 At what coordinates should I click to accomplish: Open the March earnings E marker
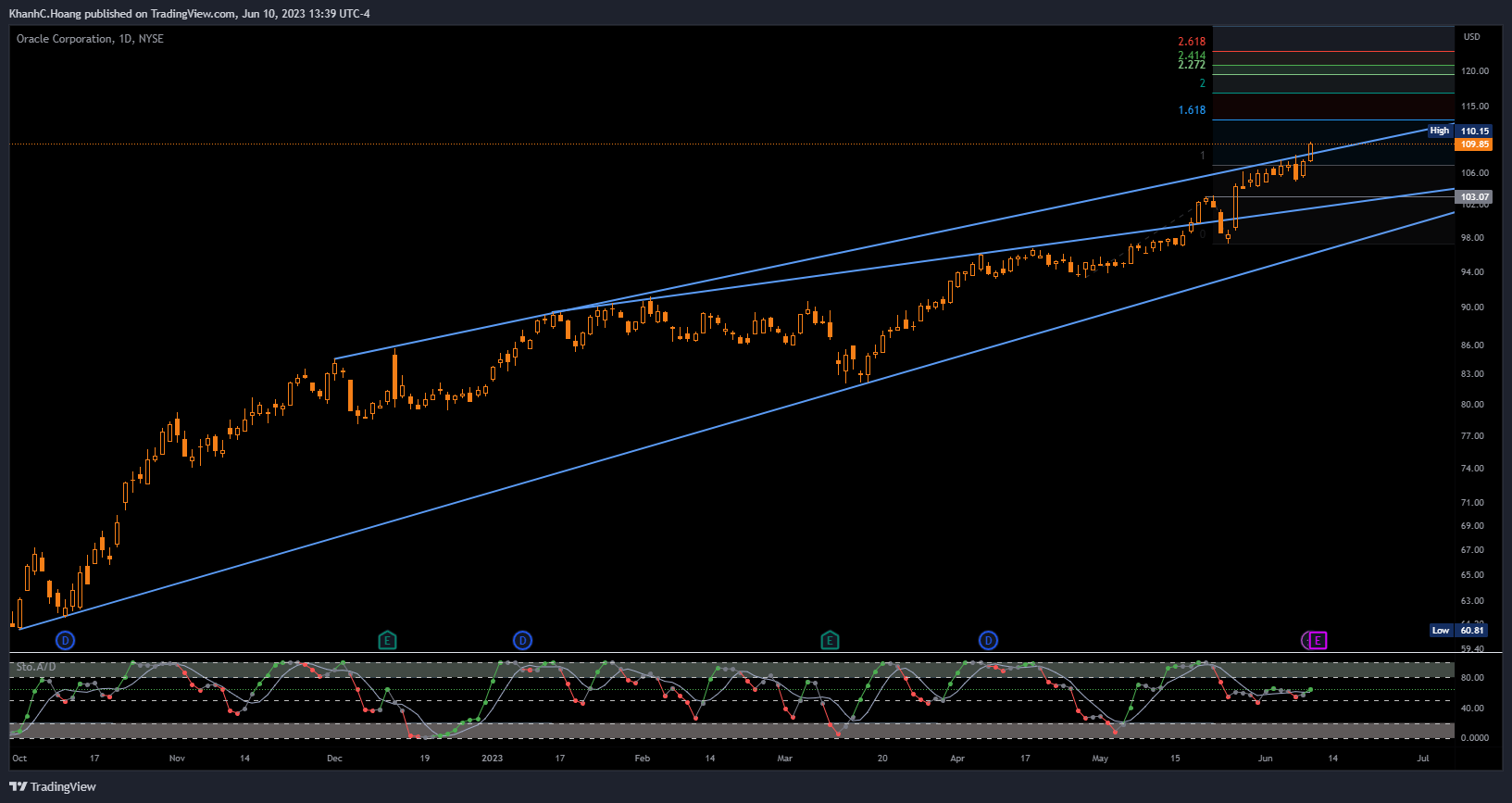pyautogui.click(x=830, y=640)
